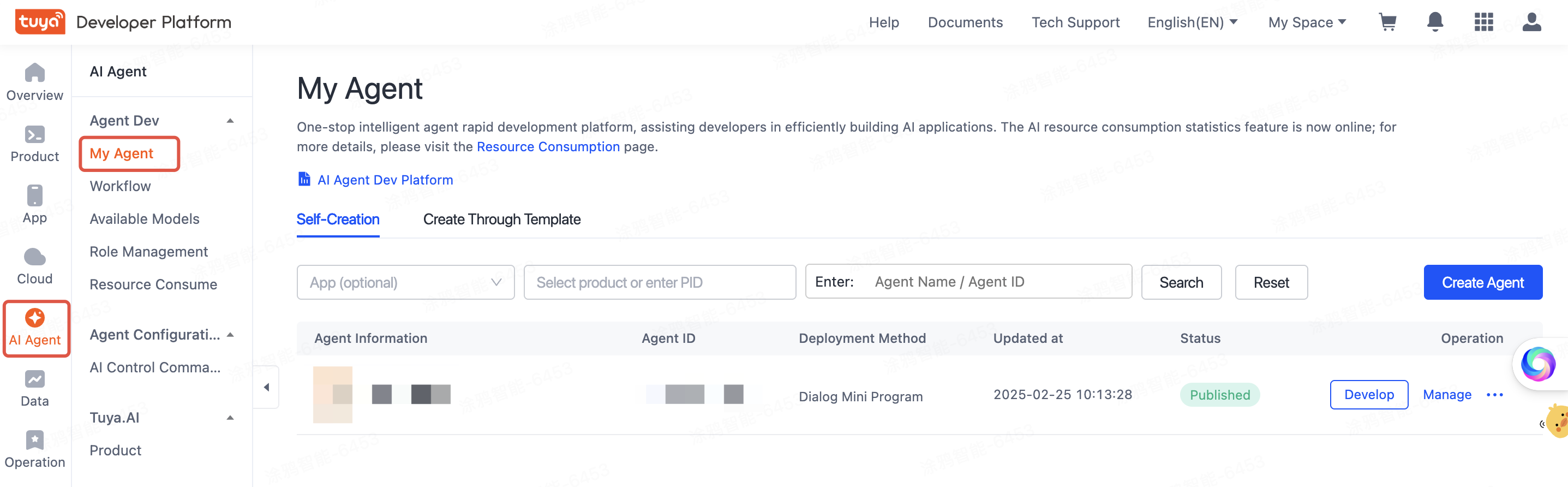
Task: Open notifications bell icon
Action: [x=1435, y=22]
